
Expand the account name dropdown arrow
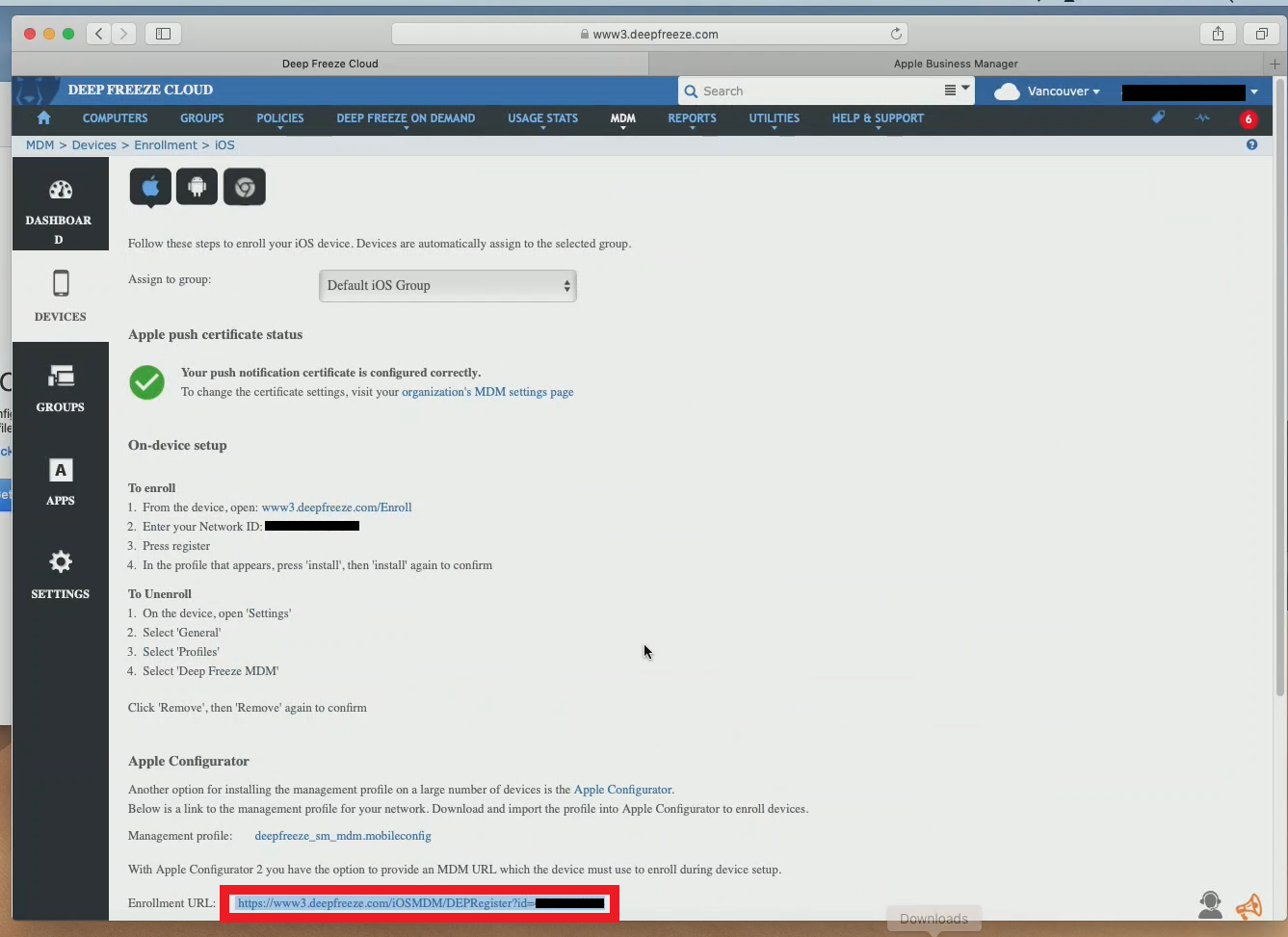tap(1253, 91)
